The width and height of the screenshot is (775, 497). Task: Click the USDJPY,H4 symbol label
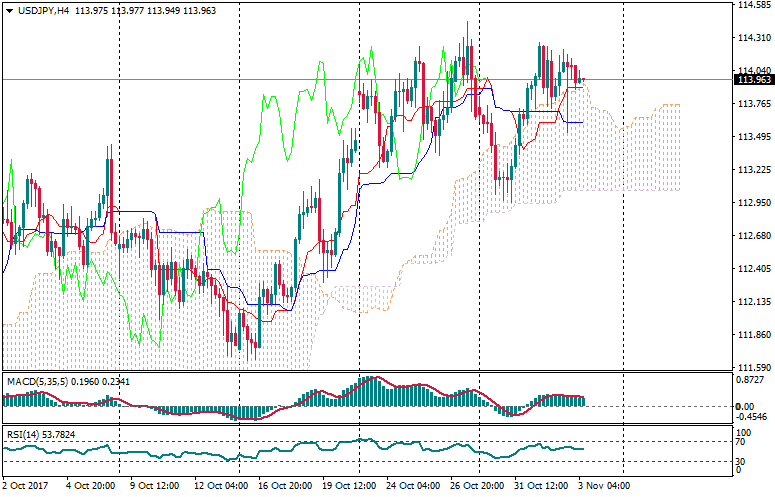41,9
